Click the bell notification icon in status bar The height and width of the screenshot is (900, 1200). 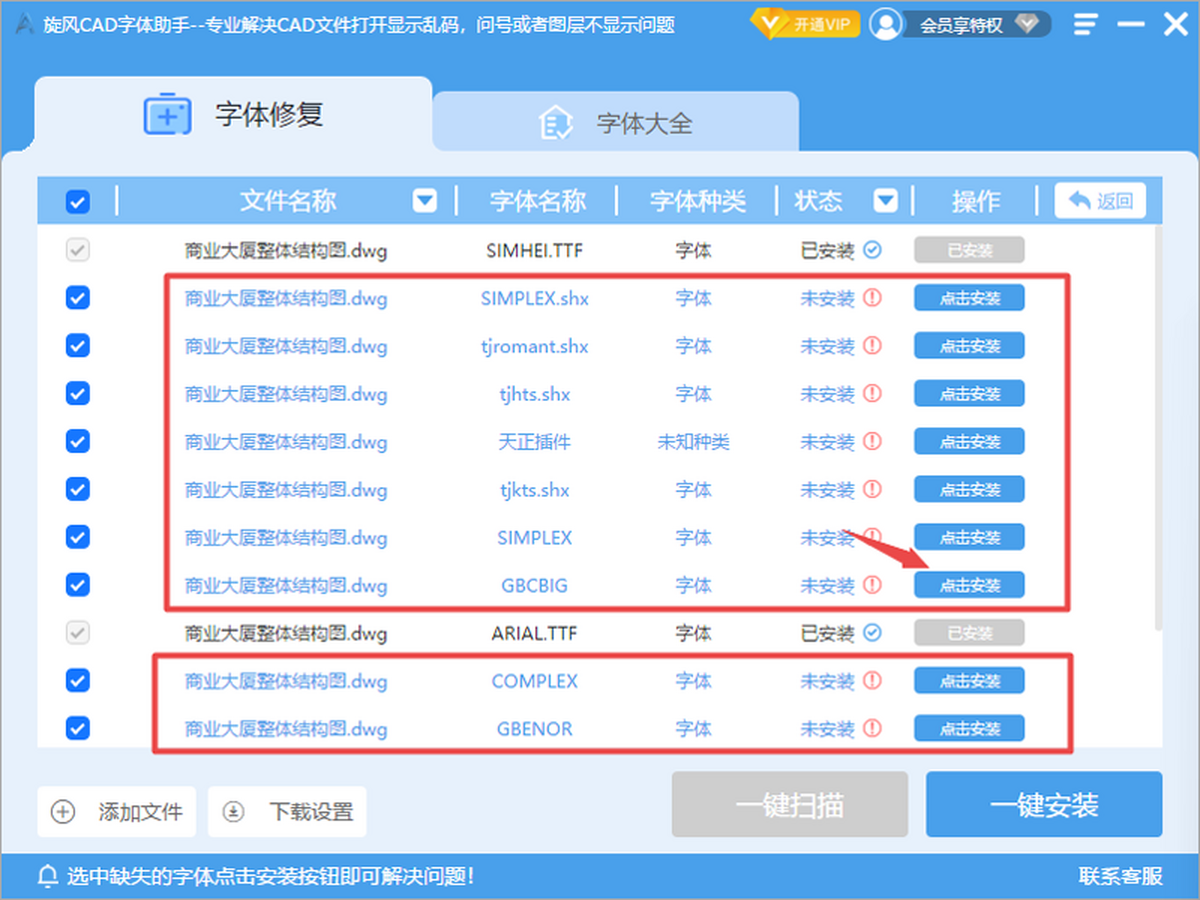(x=47, y=876)
